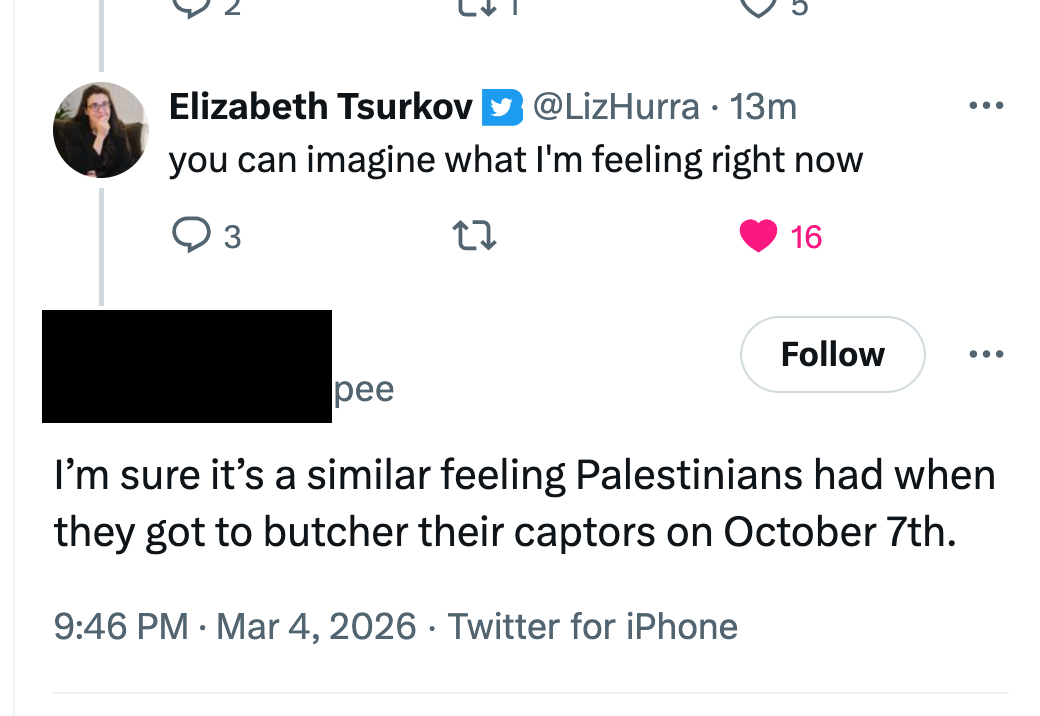Click the Follow button
Viewport: 1040px width, 716px height.
(x=832, y=354)
